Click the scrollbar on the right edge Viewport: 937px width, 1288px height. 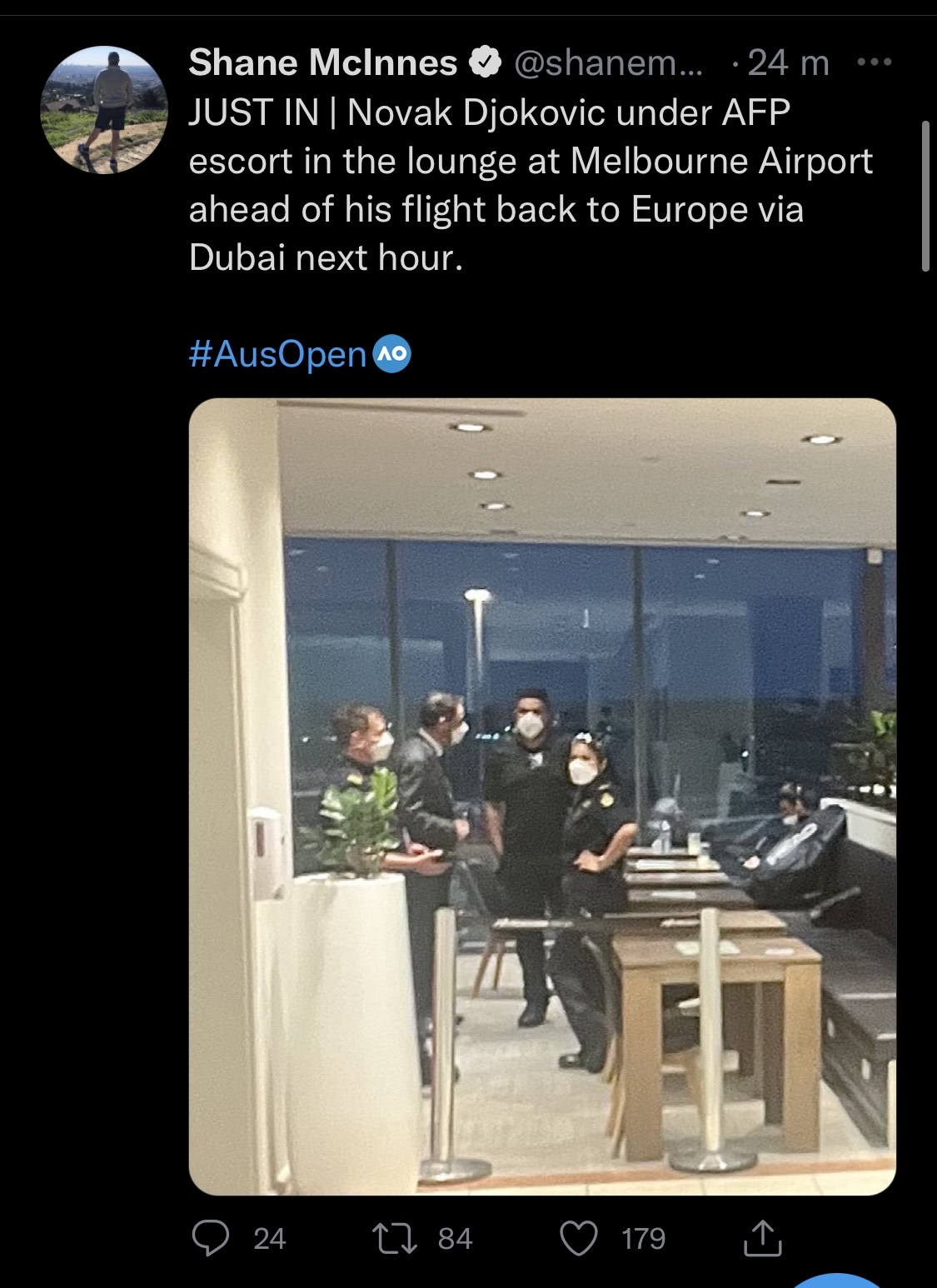[x=925, y=196]
